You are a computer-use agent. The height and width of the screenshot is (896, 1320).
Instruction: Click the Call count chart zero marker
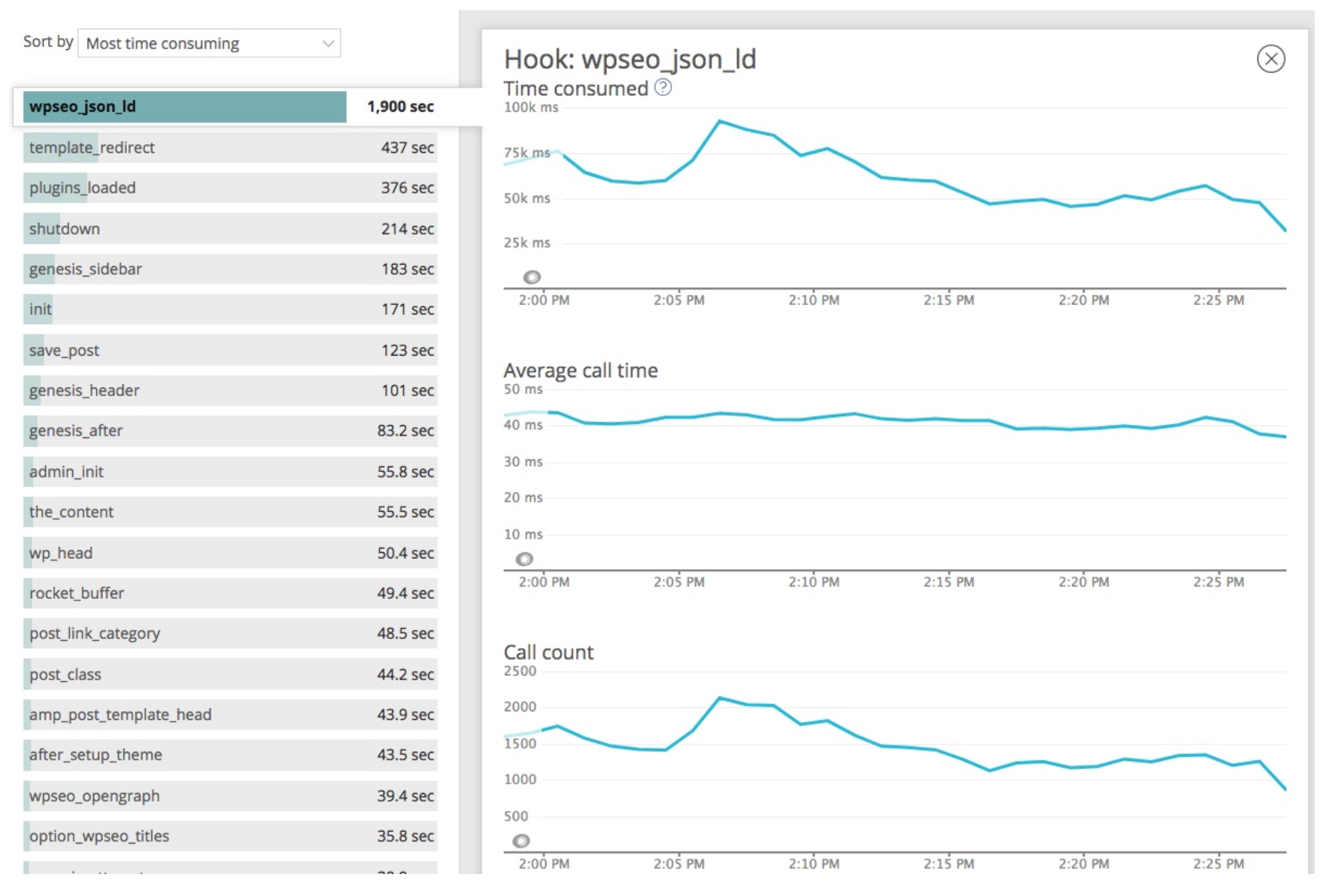coord(521,841)
